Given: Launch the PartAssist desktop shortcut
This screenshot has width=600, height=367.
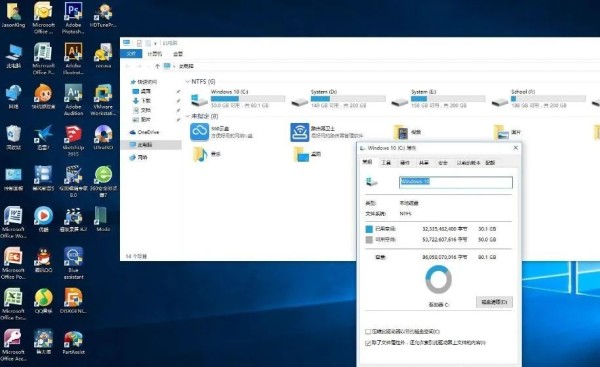Looking at the screenshot, I should tap(73, 342).
